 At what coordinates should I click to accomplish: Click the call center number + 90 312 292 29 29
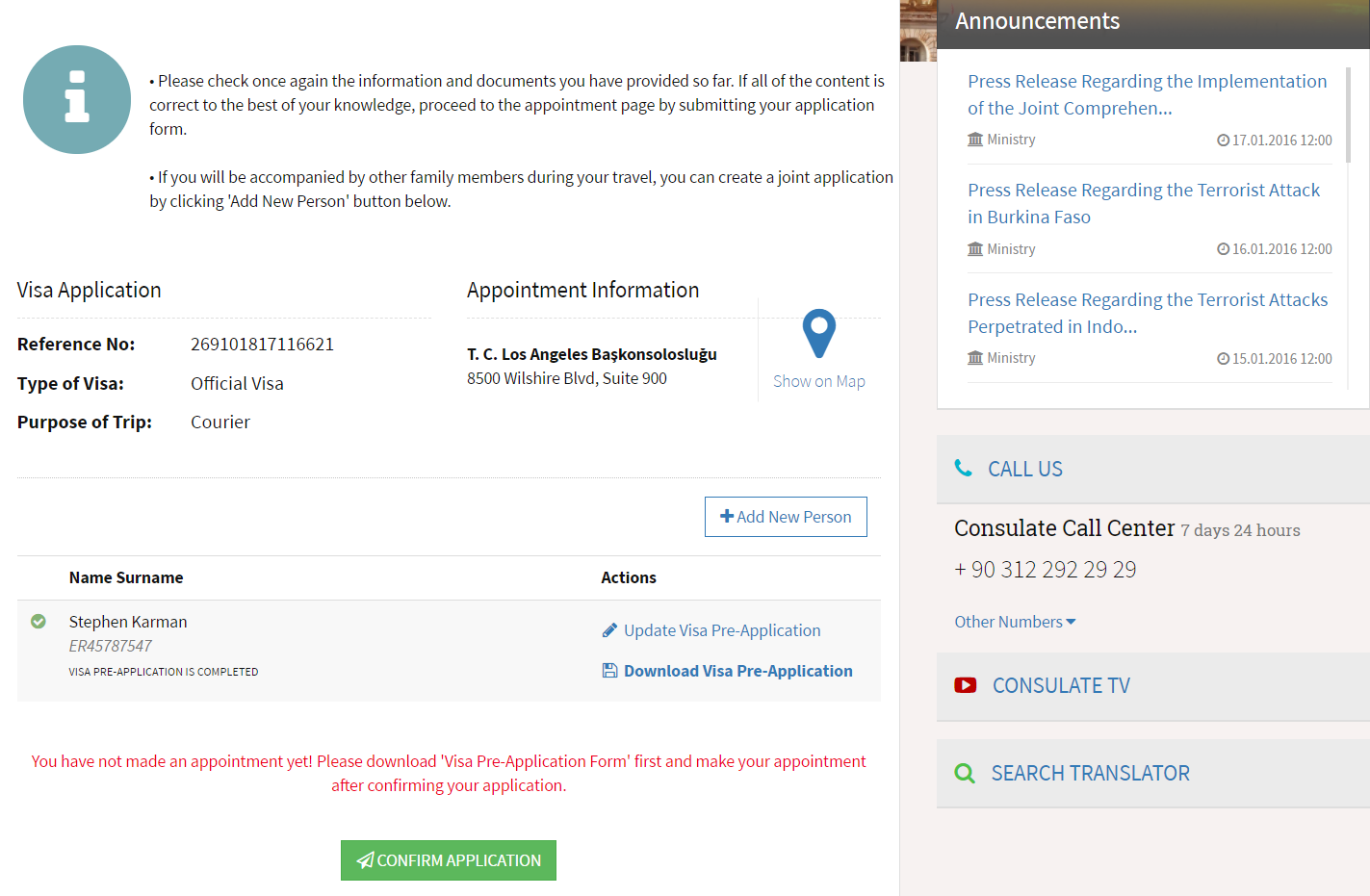pyautogui.click(x=1046, y=570)
